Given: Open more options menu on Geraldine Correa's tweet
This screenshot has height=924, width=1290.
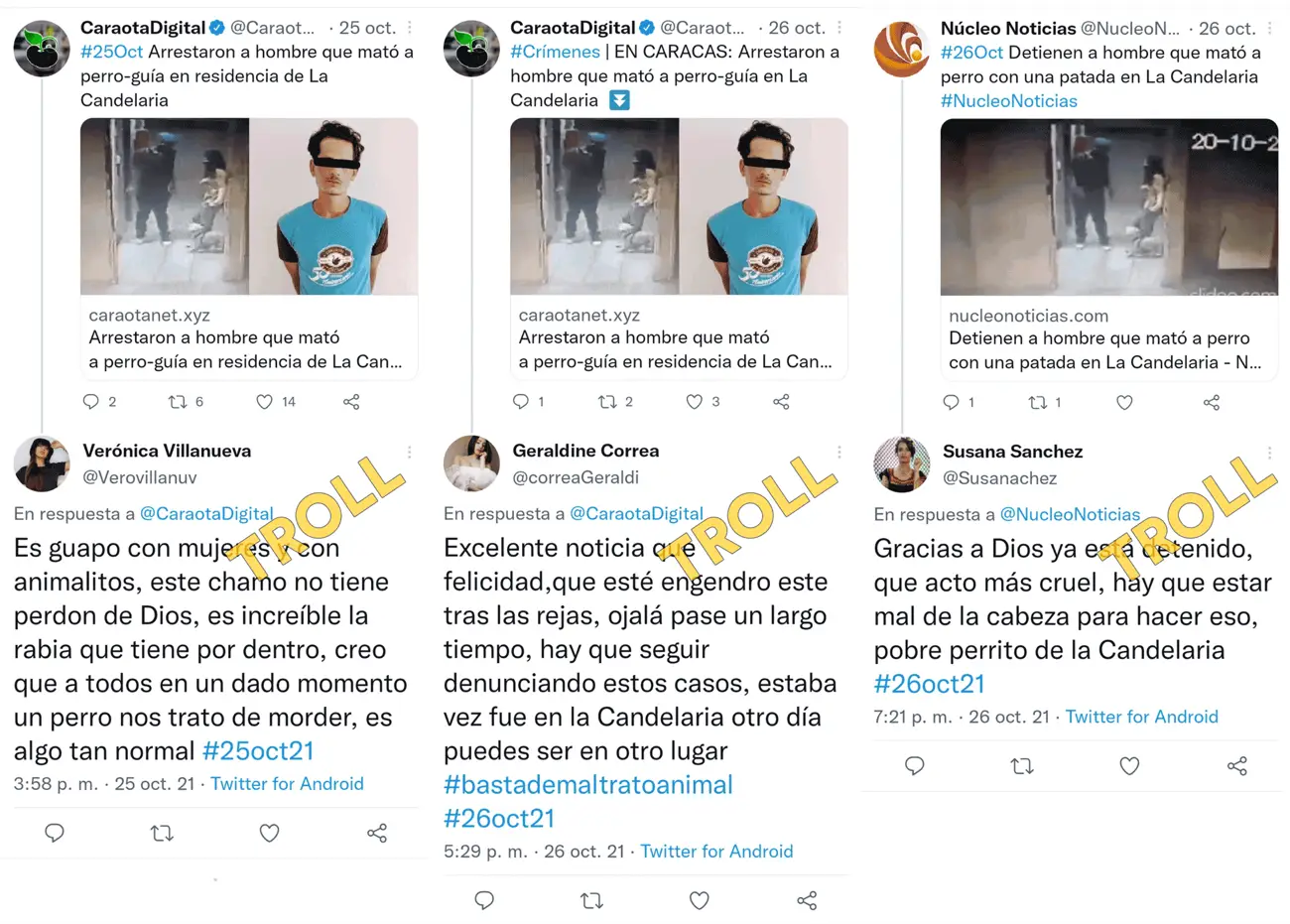Looking at the screenshot, I should pos(838,452).
